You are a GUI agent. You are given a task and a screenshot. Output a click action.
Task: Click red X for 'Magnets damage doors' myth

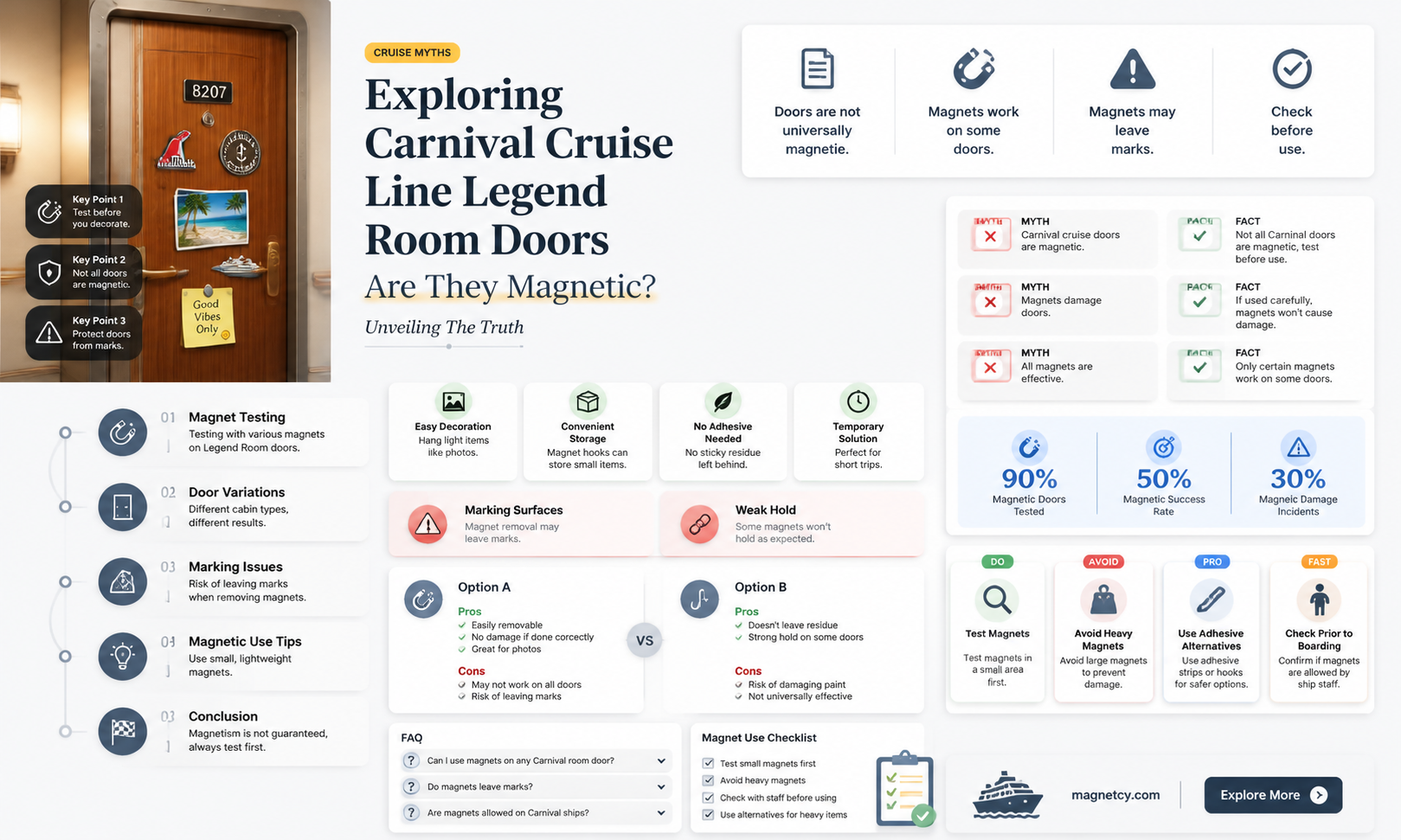tap(991, 301)
